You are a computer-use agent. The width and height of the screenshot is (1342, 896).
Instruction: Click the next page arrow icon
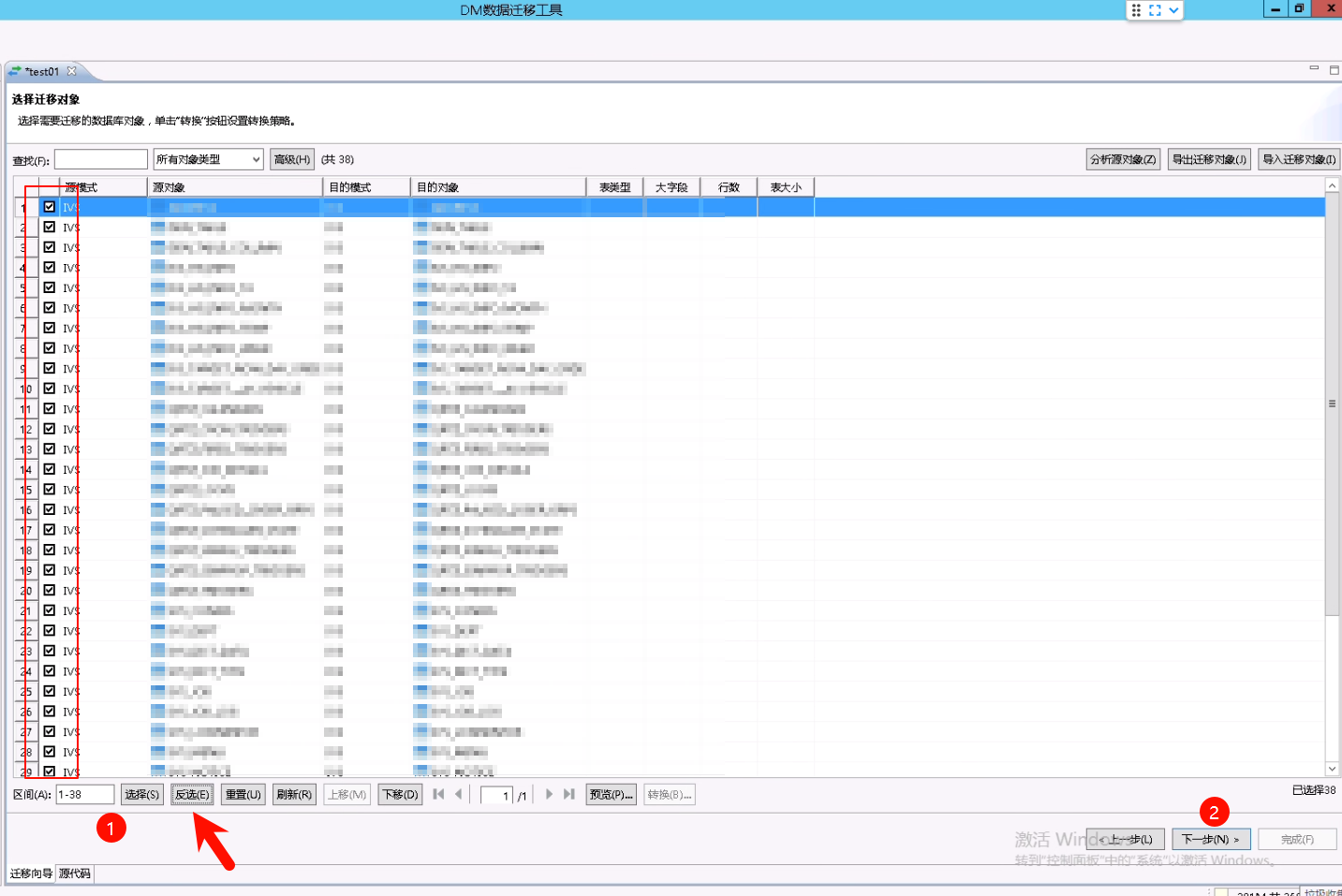point(549,794)
